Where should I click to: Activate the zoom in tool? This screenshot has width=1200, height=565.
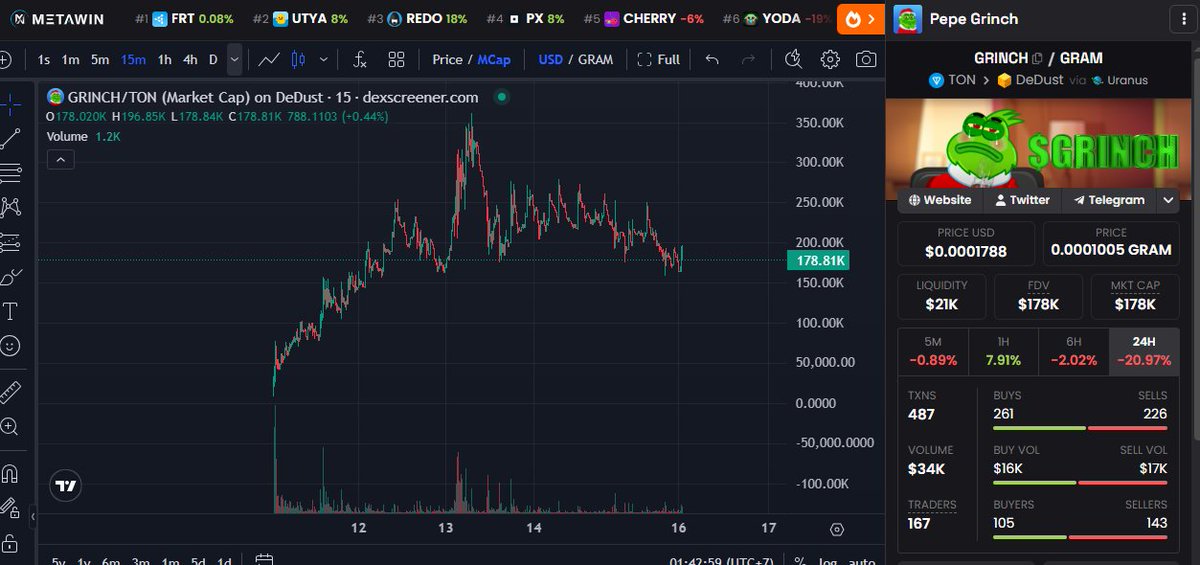click(9, 426)
